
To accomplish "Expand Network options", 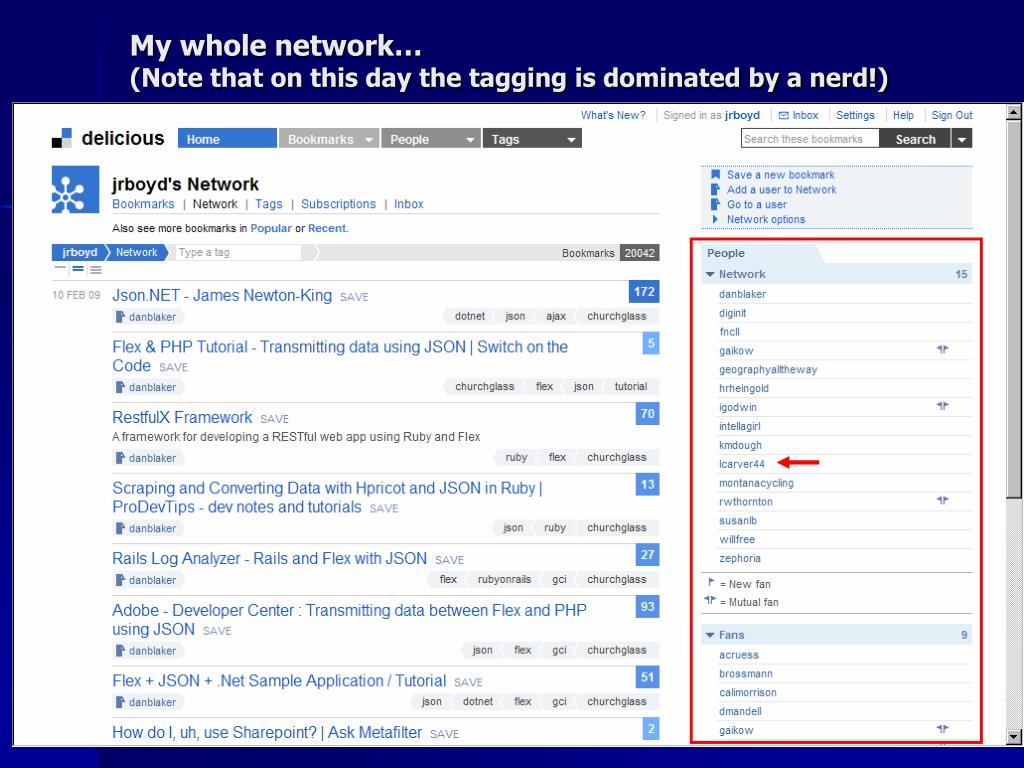I will coord(765,219).
